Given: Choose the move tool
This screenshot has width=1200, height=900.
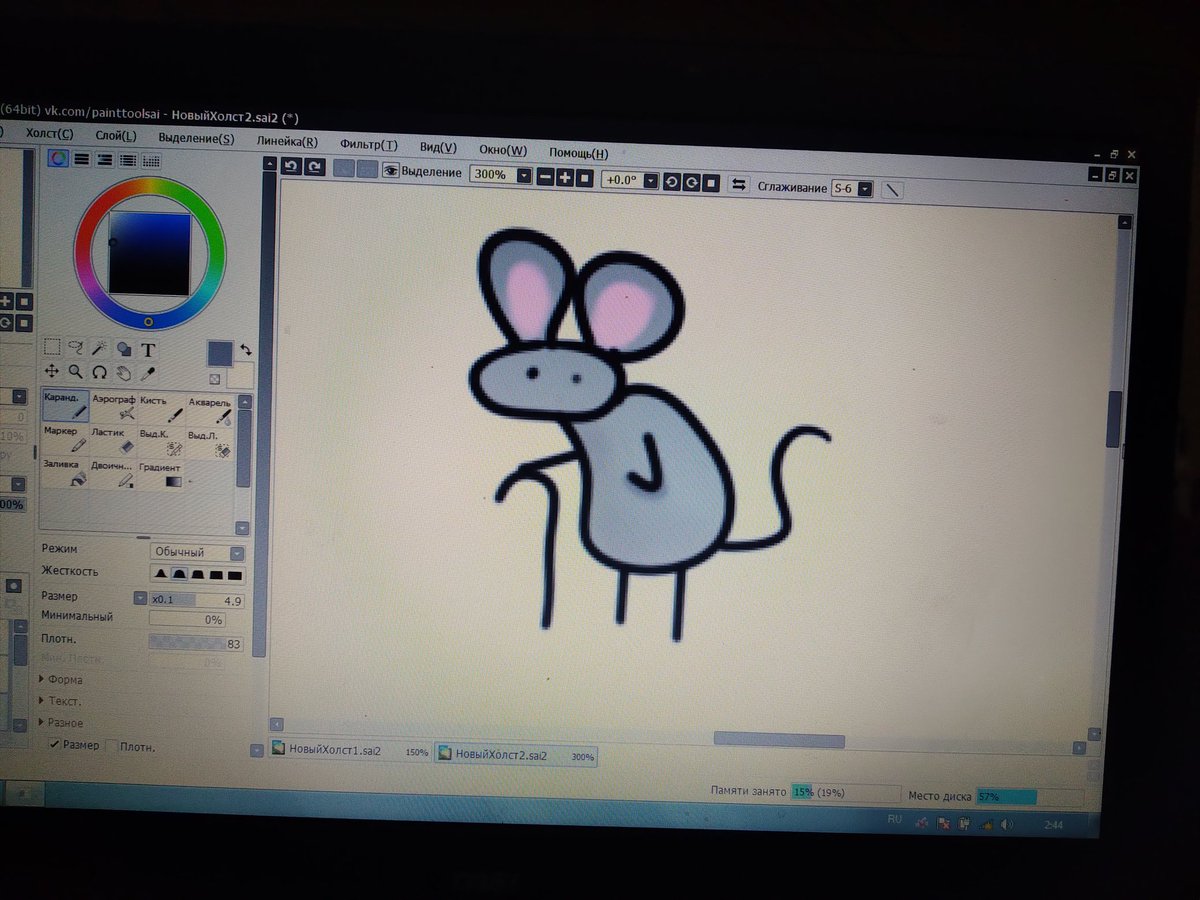Looking at the screenshot, I should pos(52,371).
